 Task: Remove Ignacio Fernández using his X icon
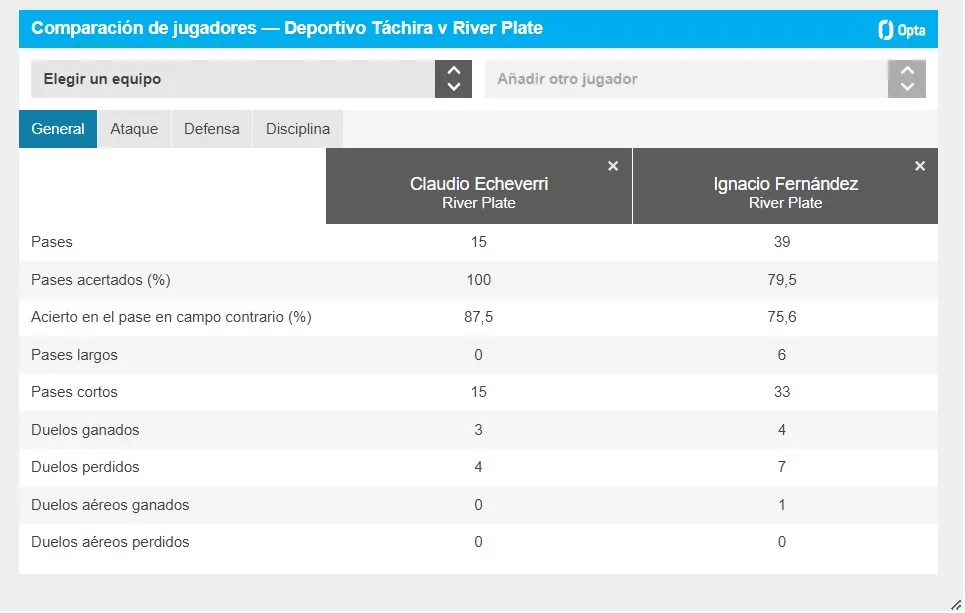pos(919,166)
